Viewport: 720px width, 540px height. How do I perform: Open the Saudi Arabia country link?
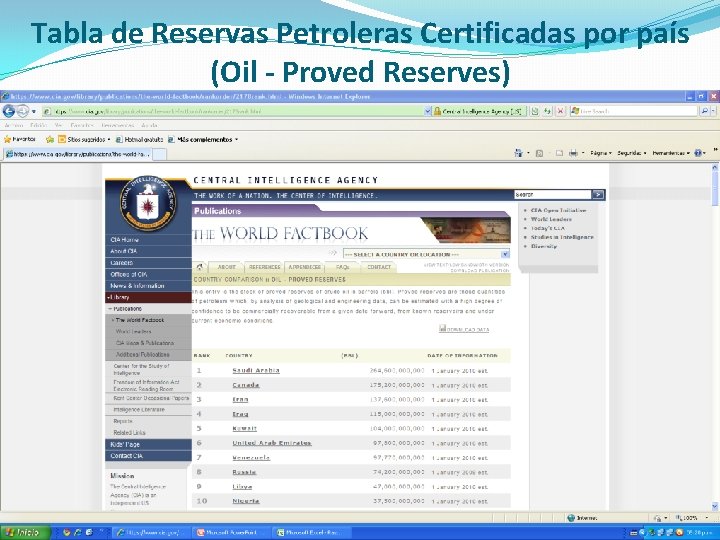tap(256, 370)
